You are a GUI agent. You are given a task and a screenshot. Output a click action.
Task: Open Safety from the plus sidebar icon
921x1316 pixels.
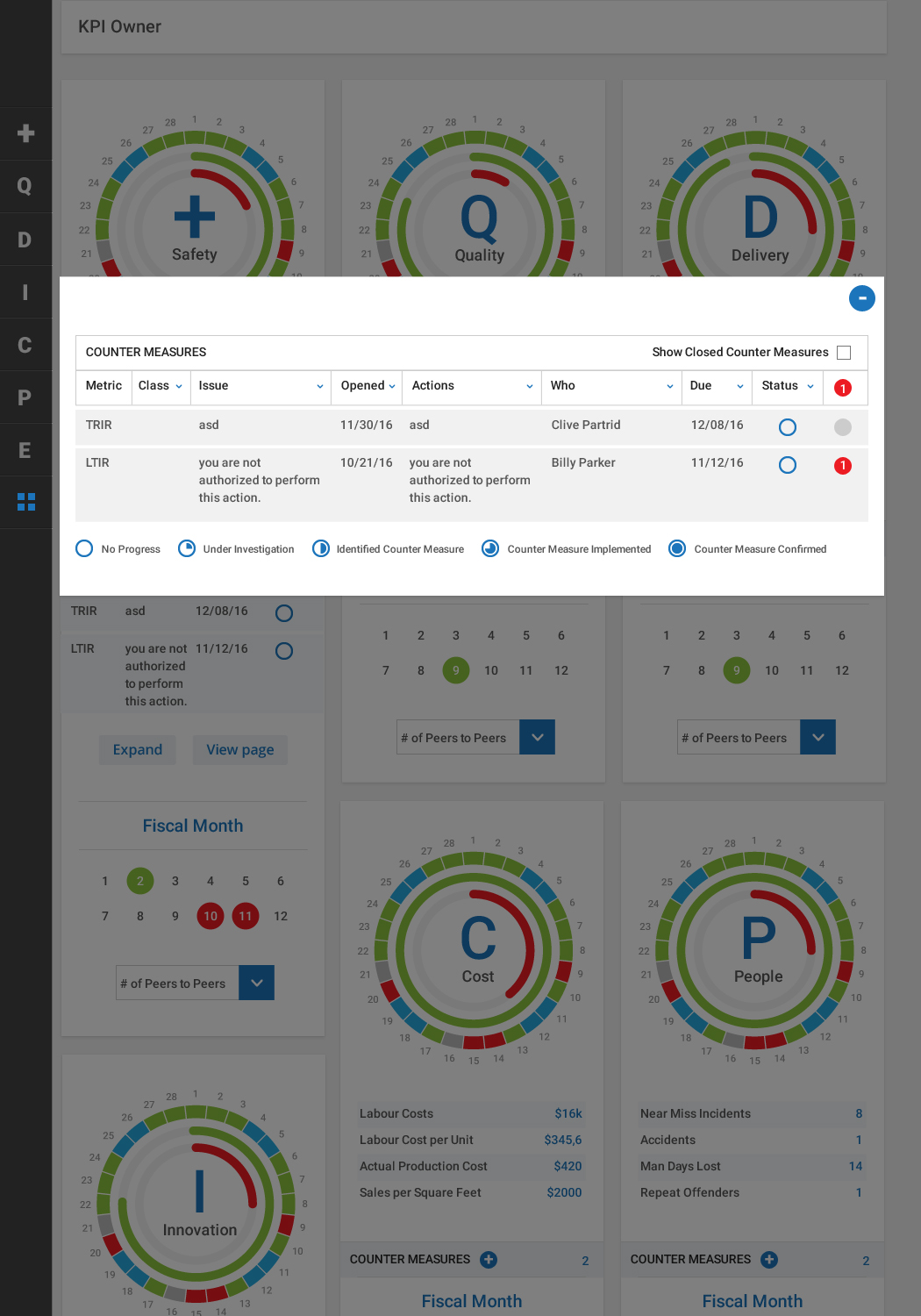[25, 133]
